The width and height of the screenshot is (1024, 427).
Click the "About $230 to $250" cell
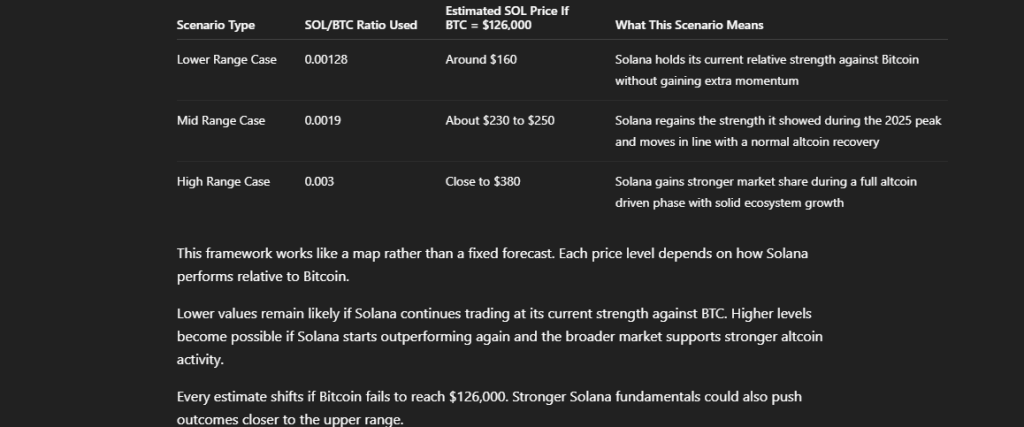coord(500,121)
